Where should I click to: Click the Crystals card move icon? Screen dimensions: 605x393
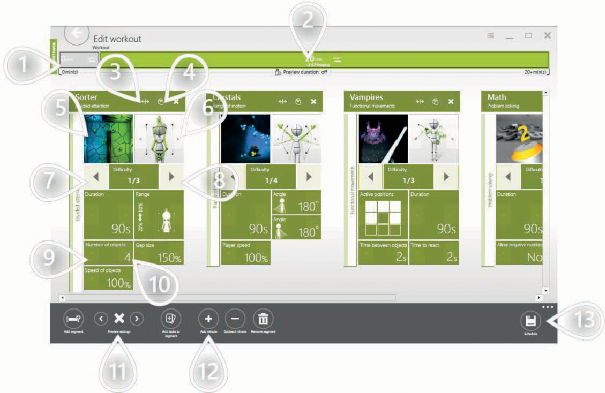[283, 101]
